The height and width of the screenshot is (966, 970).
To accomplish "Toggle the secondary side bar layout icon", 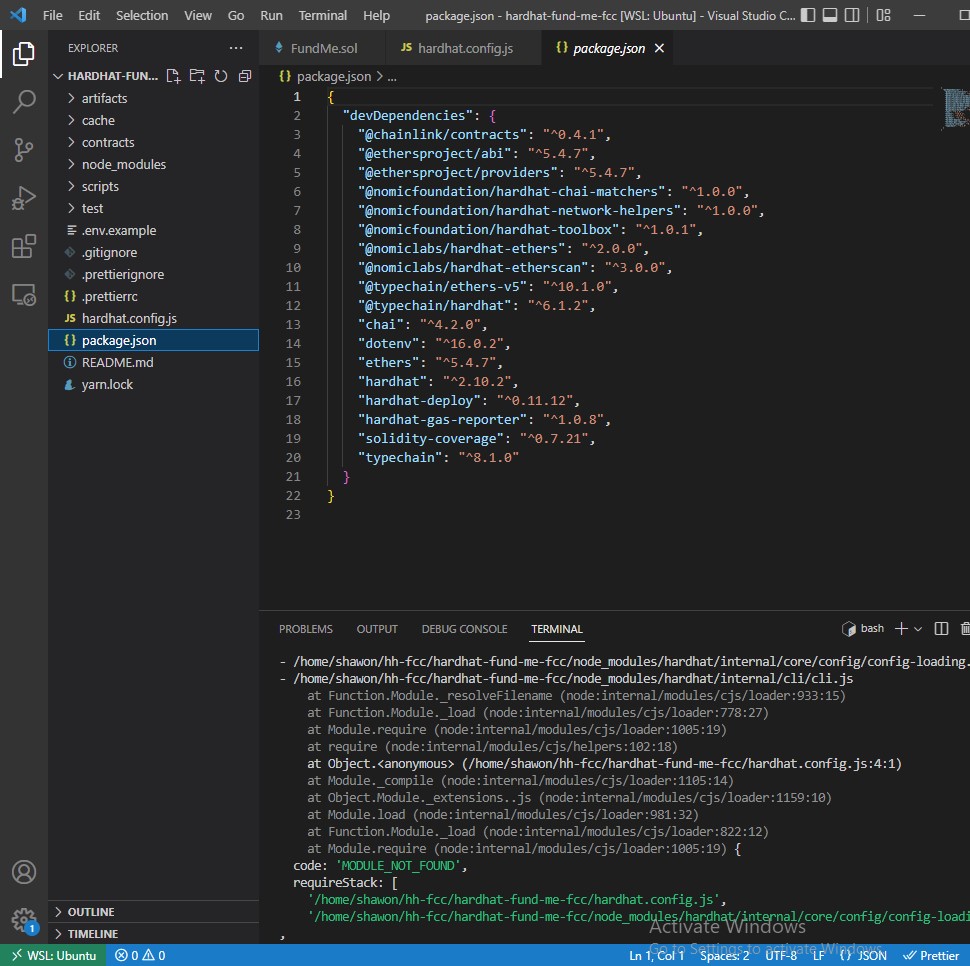I will [x=852, y=15].
